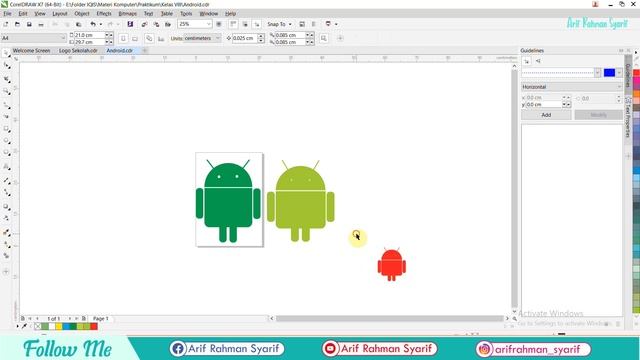This screenshot has width=640, height=360.
Task: Click the Save icon in the toolbar
Action: pos(29,24)
